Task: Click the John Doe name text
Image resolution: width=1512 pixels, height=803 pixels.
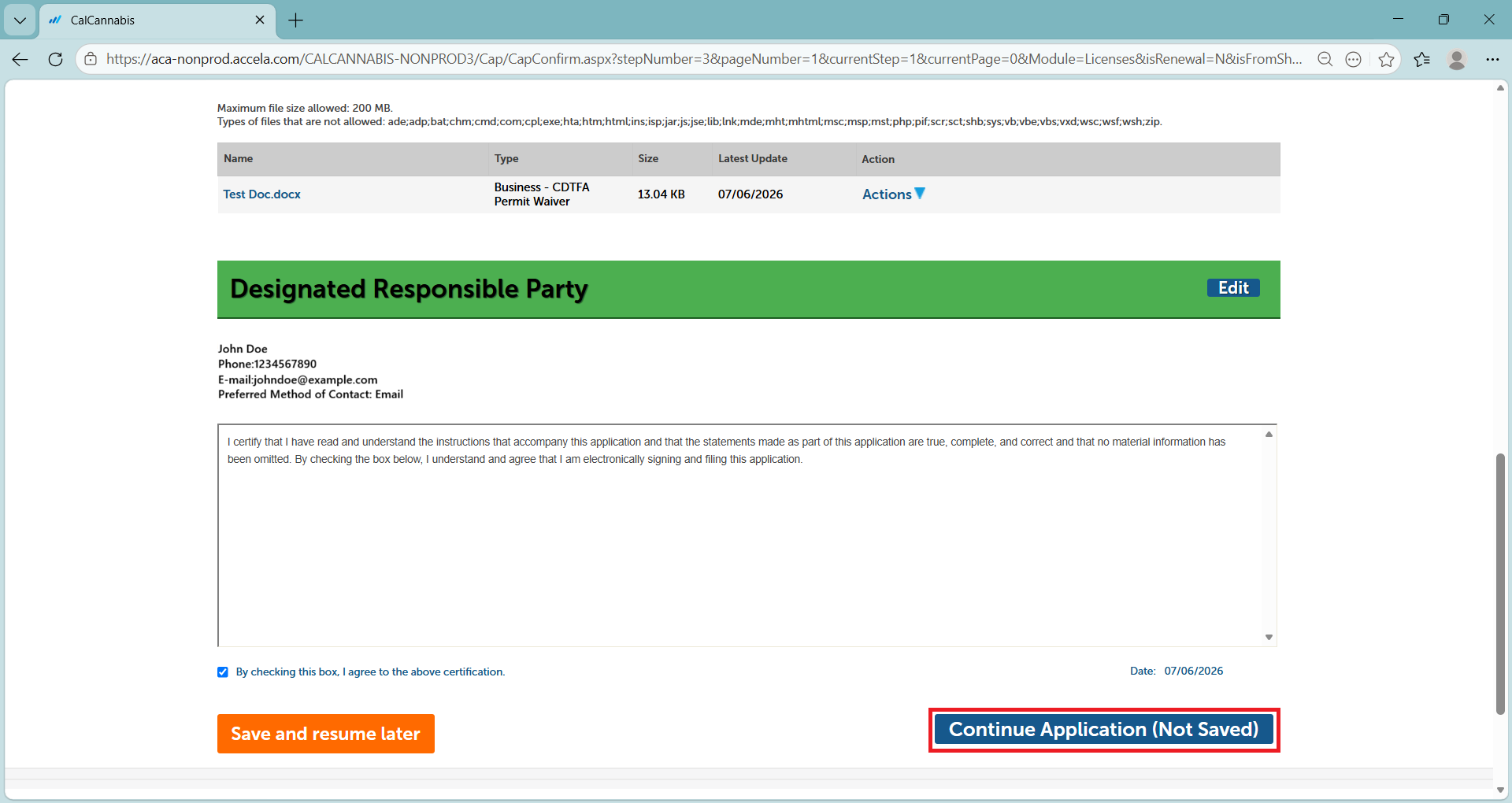Action: (243, 349)
